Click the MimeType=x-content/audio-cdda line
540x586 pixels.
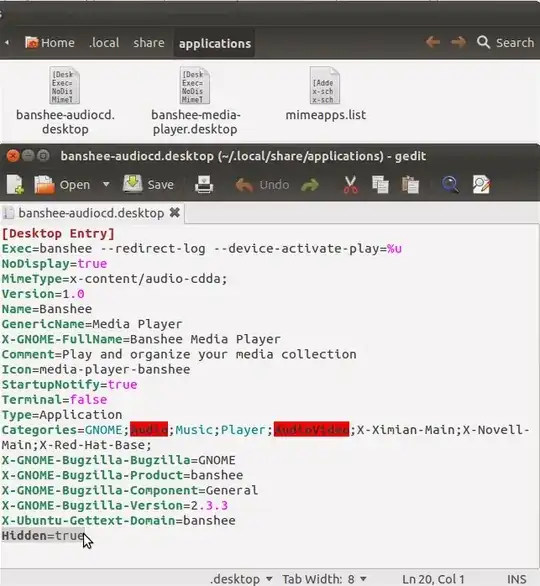(114, 279)
